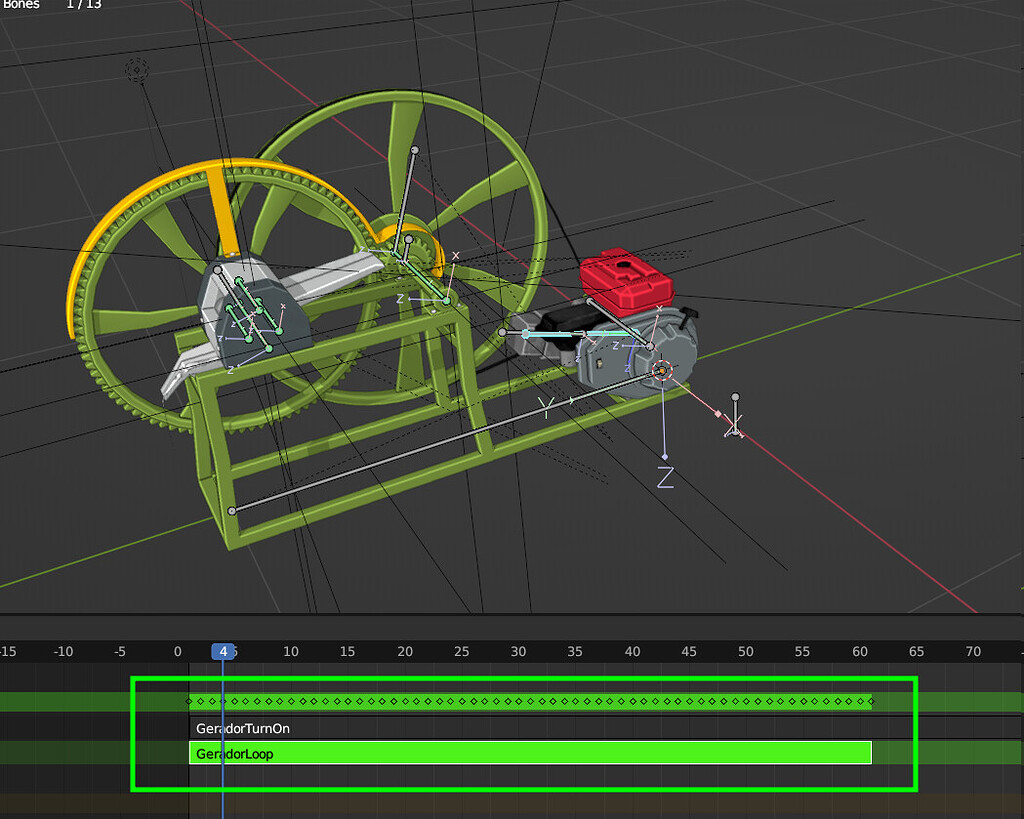This screenshot has width=1024, height=819.
Task: Select the last keyframe diamond near frame 60
Action: coord(872,702)
